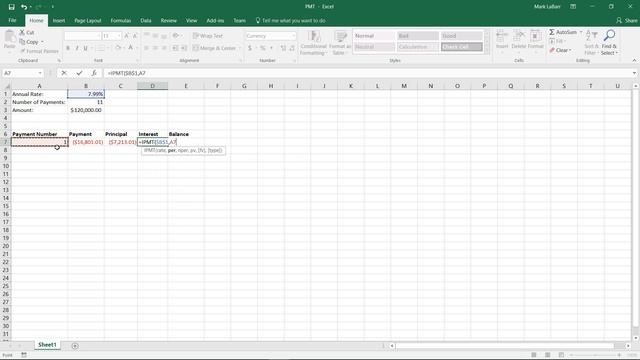This screenshot has width=640, height=360.
Task: Toggle Underline formatting
Action: 86,48
